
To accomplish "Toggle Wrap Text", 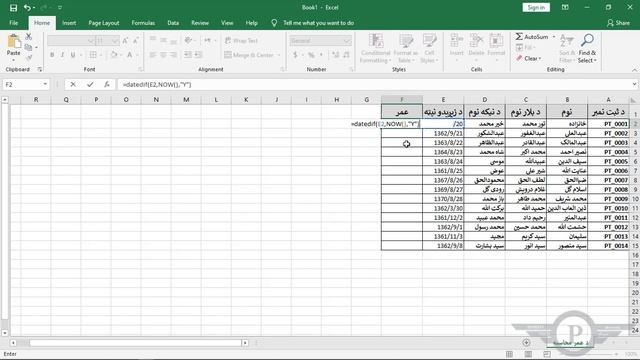I will point(242,40).
